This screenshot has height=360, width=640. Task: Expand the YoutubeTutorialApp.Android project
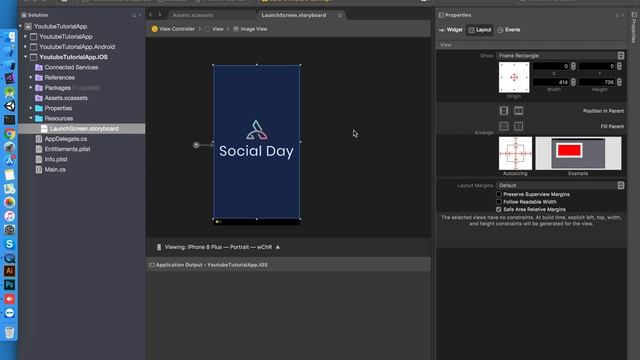25,47
